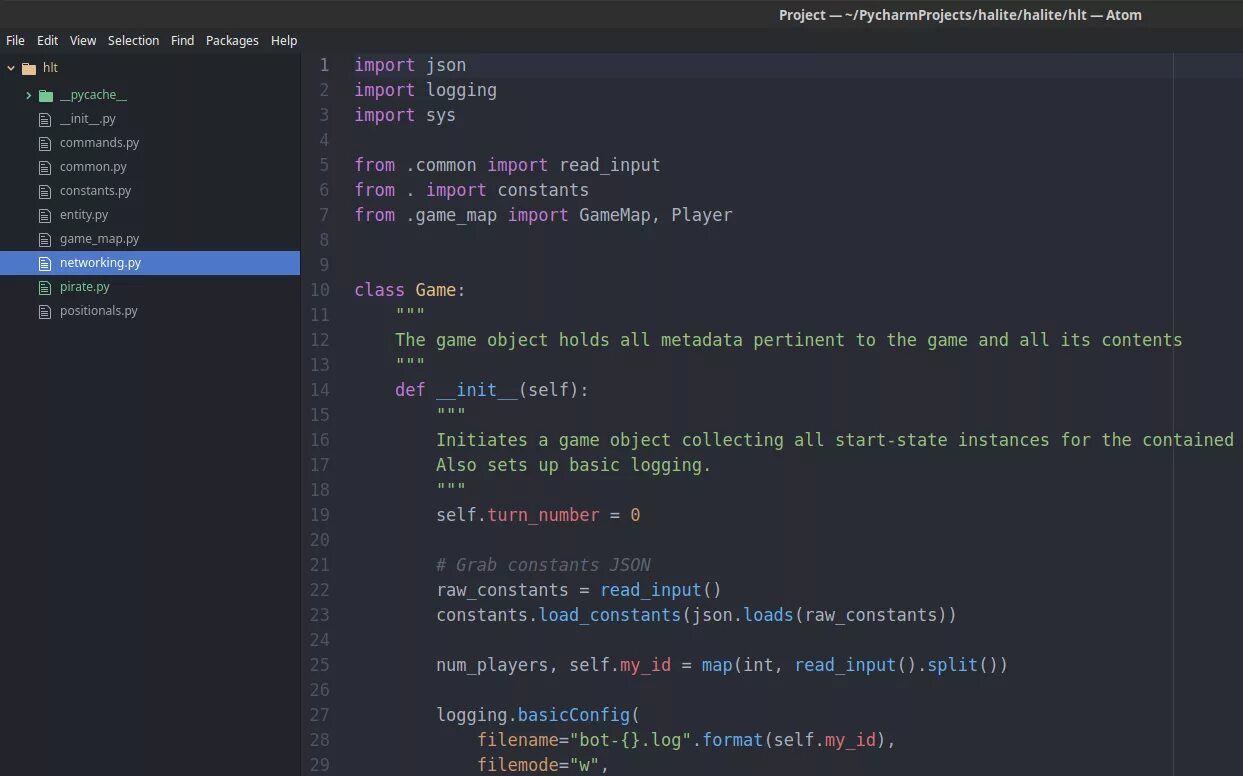Click line number 14 in gutter
1243x776 pixels.
pyautogui.click(x=319, y=390)
